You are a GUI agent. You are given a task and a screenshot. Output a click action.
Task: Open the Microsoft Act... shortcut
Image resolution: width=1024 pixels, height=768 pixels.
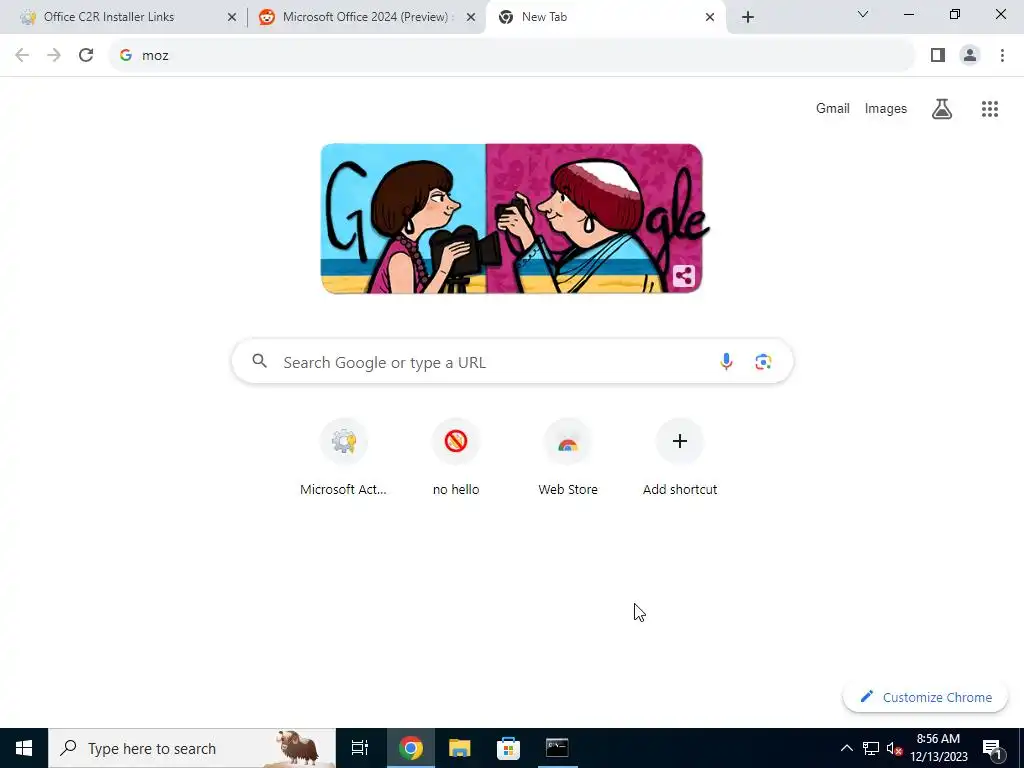344,458
